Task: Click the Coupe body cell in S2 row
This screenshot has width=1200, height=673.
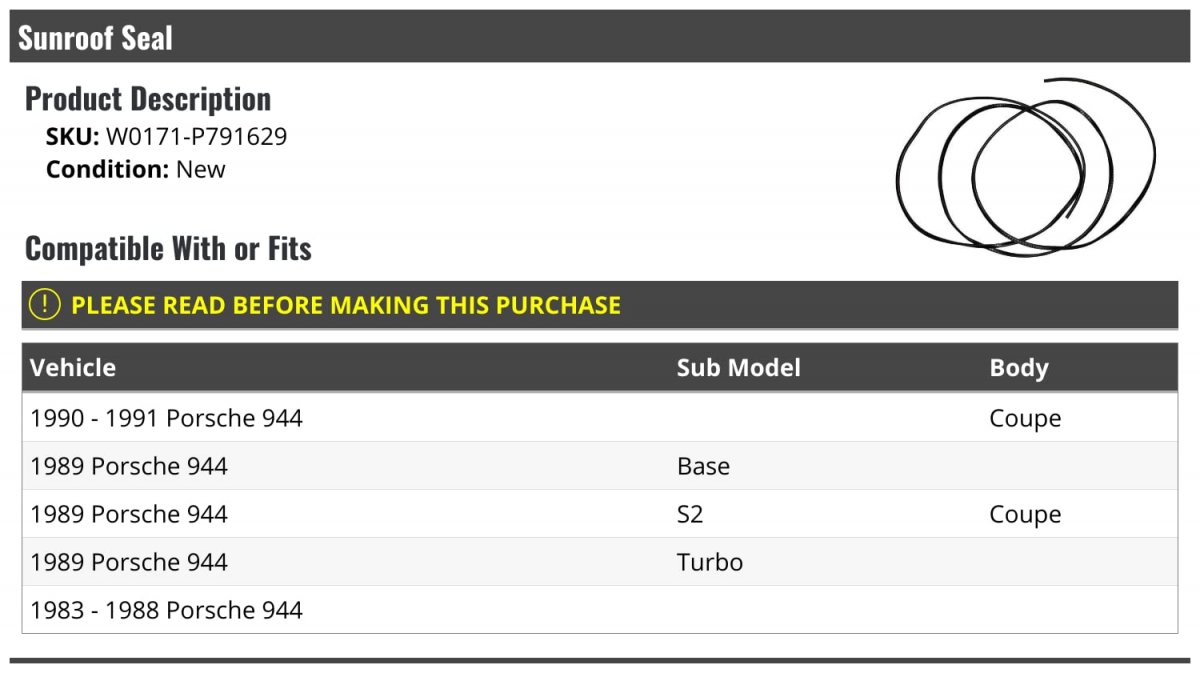Action: click(x=1025, y=515)
